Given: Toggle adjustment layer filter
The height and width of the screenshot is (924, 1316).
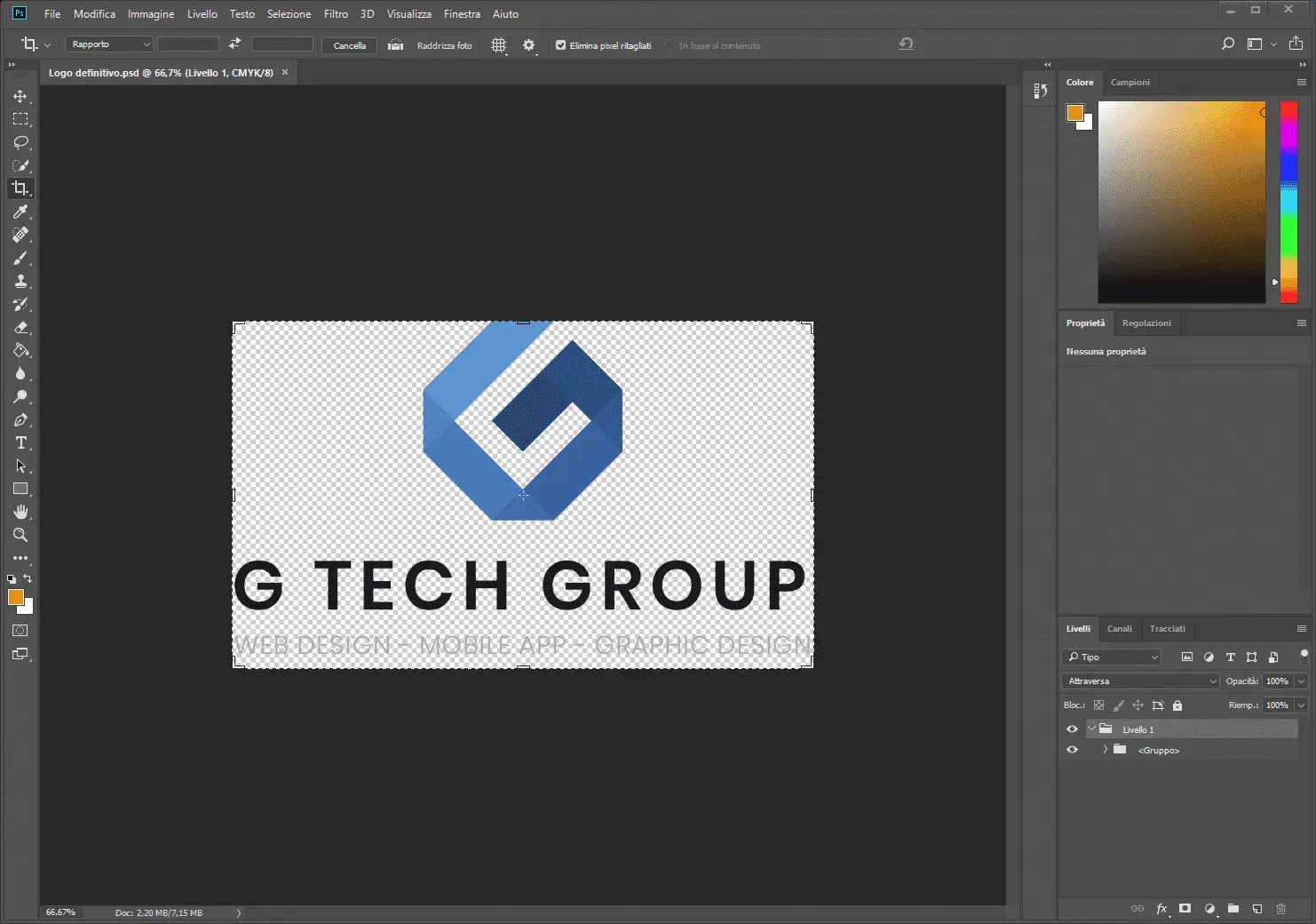Looking at the screenshot, I should click(x=1209, y=657).
